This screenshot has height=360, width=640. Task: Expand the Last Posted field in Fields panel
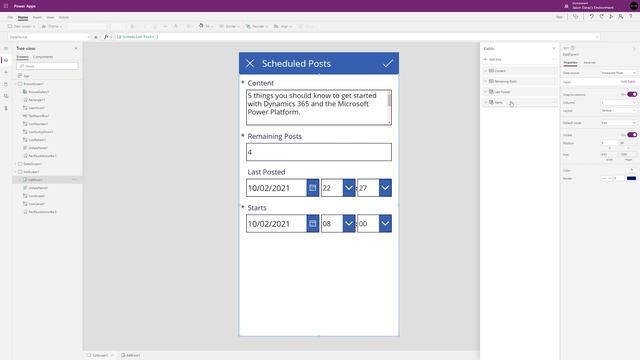[486, 92]
